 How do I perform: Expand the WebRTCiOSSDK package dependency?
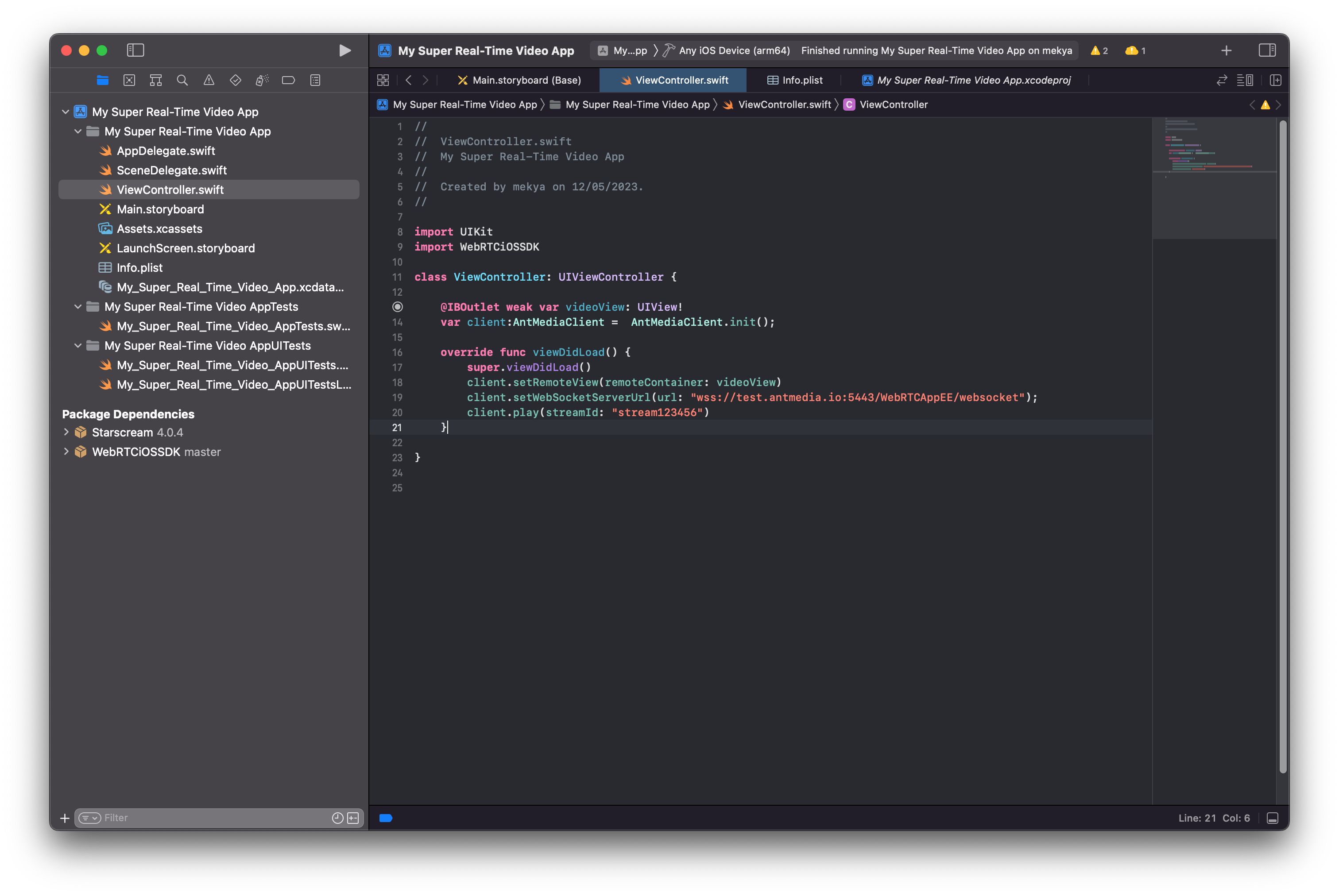[x=66, y=452]
